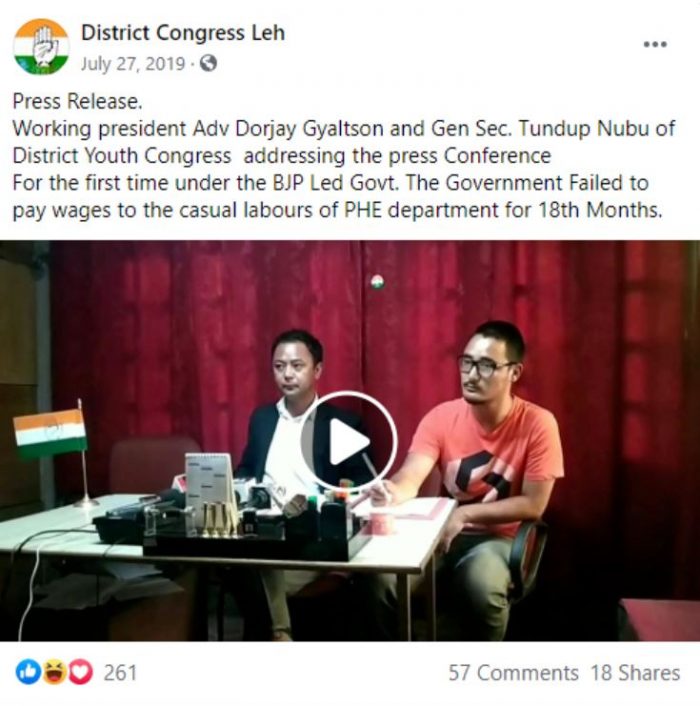Open the three-dot post options menu
This screenshot has height=706, width=700.
655,44
